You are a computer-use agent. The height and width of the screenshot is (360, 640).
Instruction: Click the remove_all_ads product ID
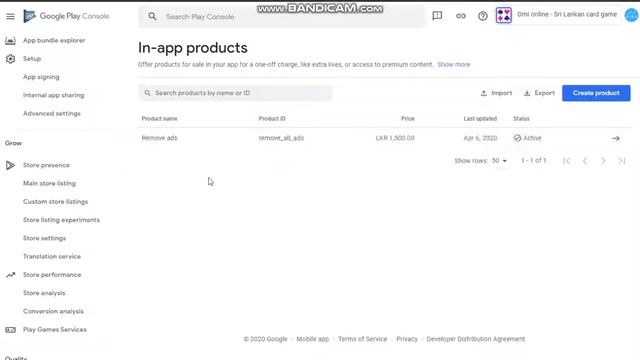[x=281, y=138]
